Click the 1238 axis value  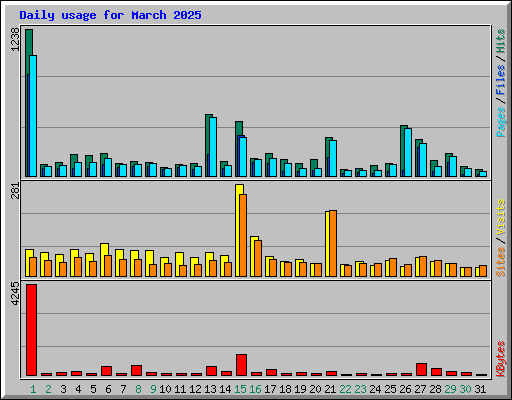pyautogui.click(x=15, y=39)
